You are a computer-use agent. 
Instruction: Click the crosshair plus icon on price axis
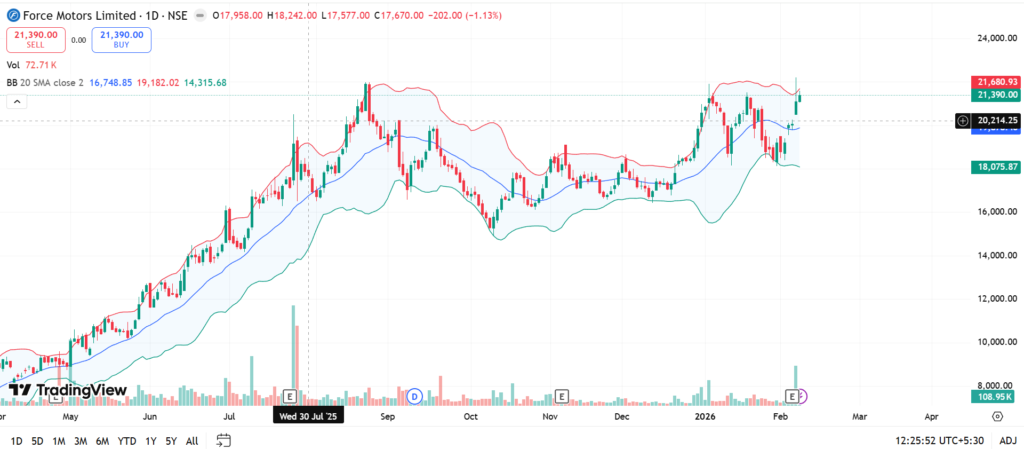coord(962,121)
